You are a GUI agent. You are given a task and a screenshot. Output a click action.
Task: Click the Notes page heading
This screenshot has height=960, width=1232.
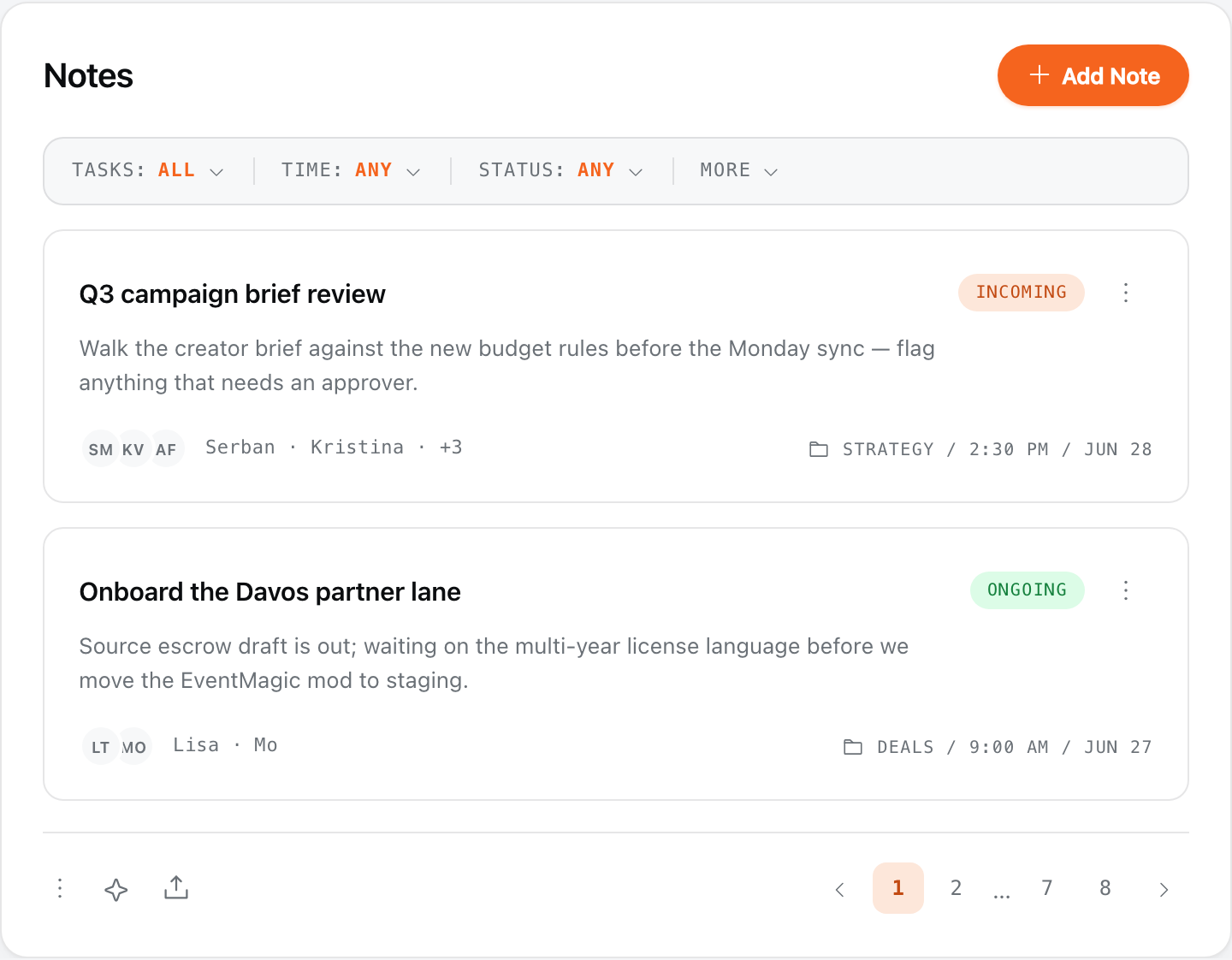[89, 76]
